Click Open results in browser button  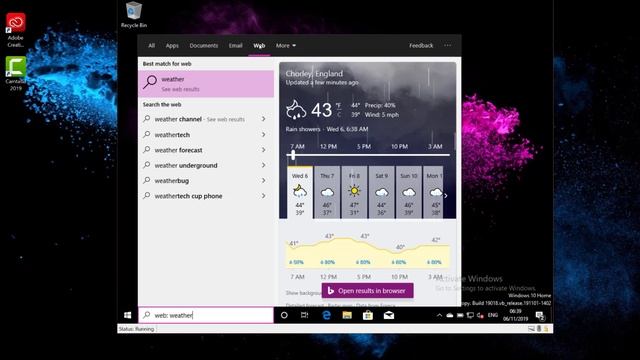[367, 291]
